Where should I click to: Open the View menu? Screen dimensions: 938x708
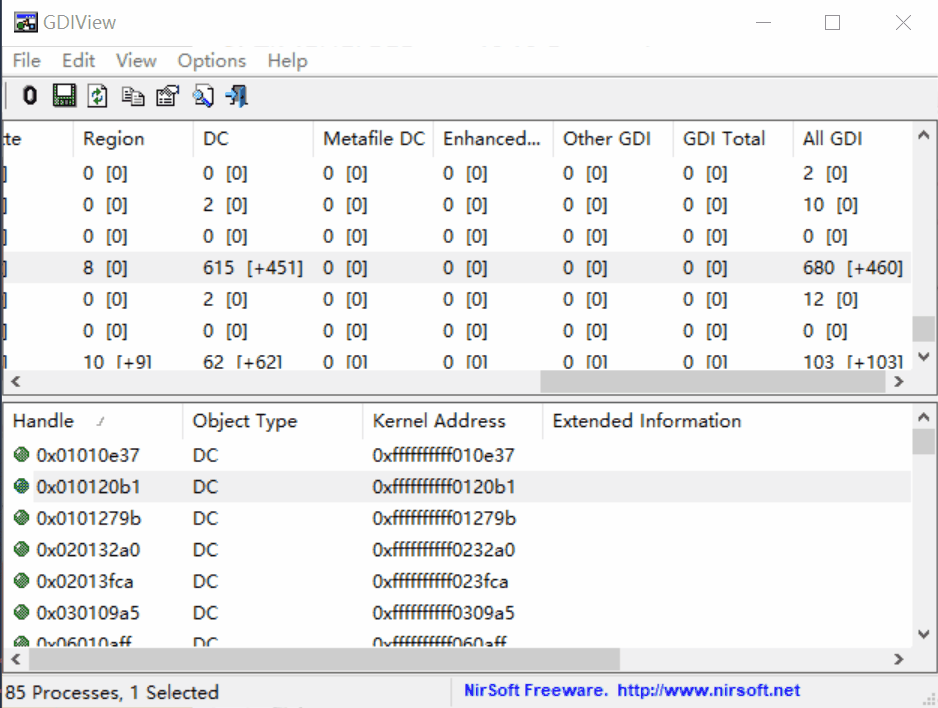pos(135,60)
